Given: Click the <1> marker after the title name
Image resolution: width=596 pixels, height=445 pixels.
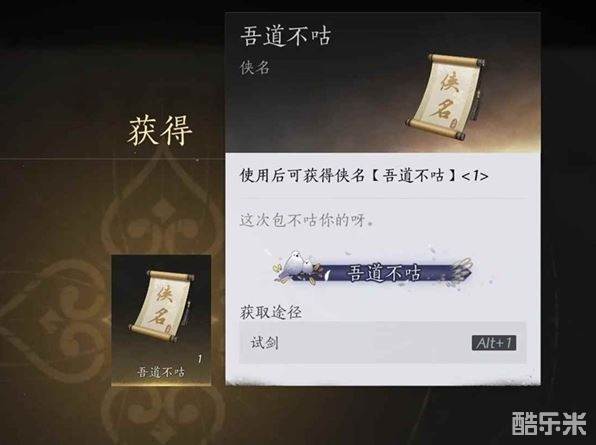Looking at the screenshot, I should click(x=474, y=176).
